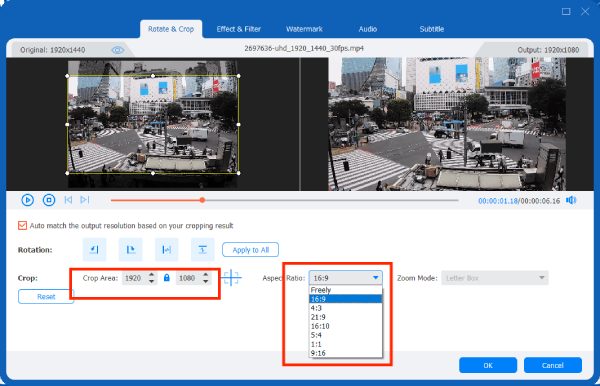Choose the 21:9 aspect ratio option
Screen dimensions: 600x386
point(345,317)
